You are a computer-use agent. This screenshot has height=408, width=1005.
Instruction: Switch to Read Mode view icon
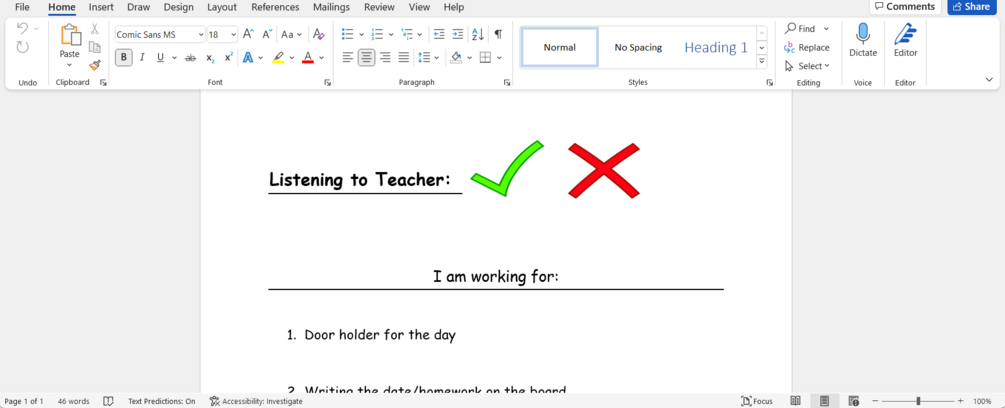pos(795,401)
